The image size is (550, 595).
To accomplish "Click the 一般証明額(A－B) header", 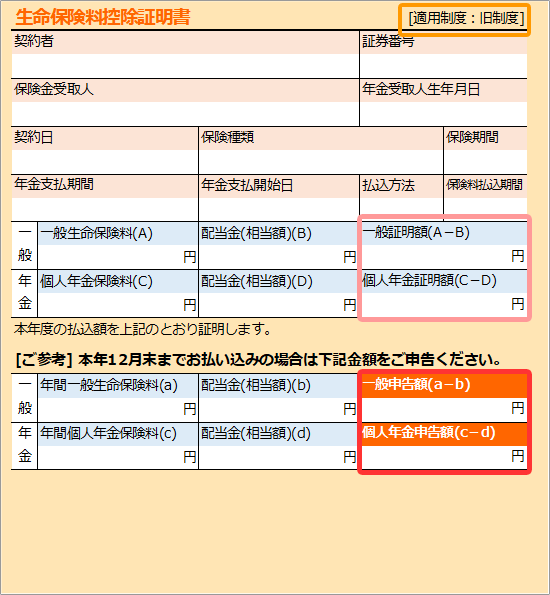I will (416, 232).
